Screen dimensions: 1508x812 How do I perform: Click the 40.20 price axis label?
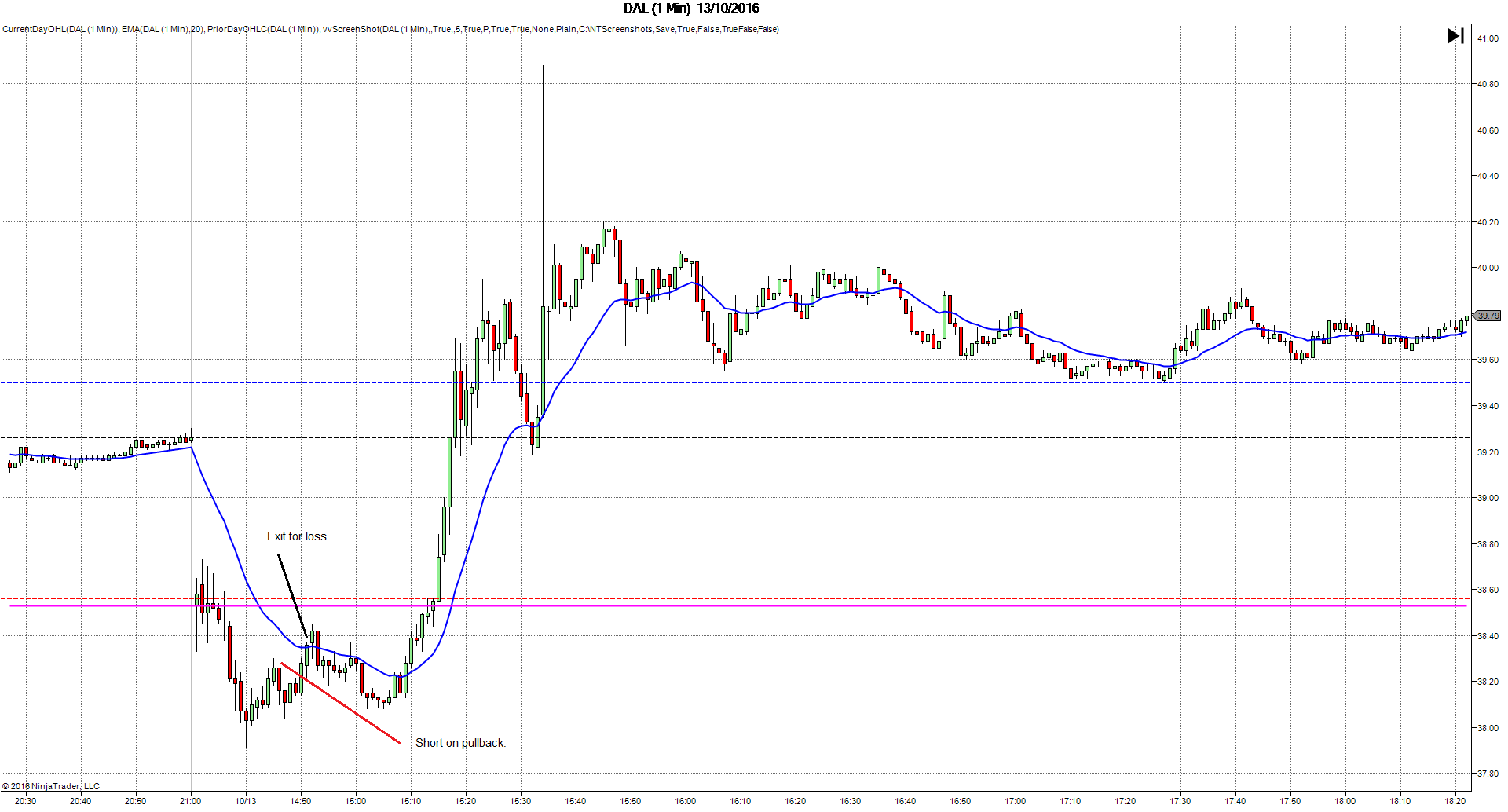click(x=1488, y=222)
